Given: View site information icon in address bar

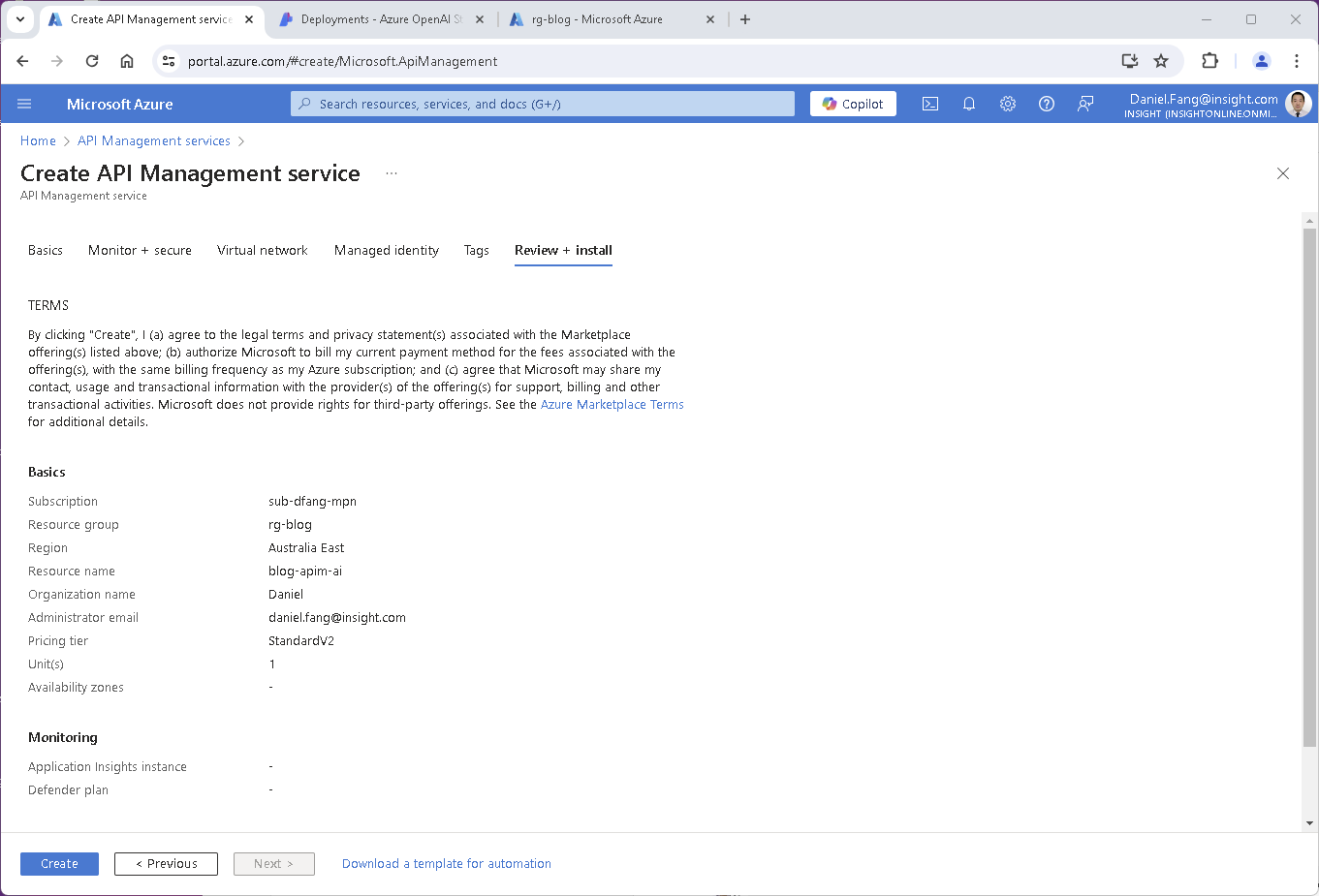Looking at the screenshot, I should 169,61.
